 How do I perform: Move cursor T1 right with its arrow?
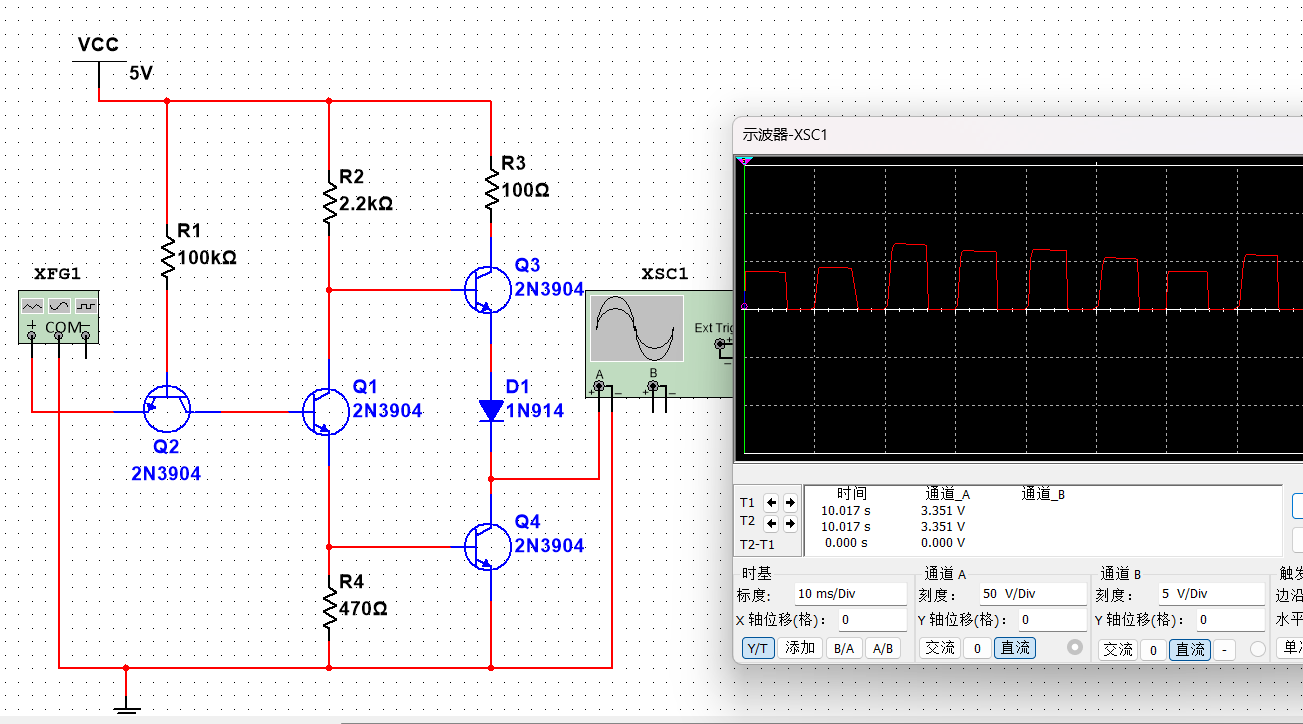[x=790, y=503]
